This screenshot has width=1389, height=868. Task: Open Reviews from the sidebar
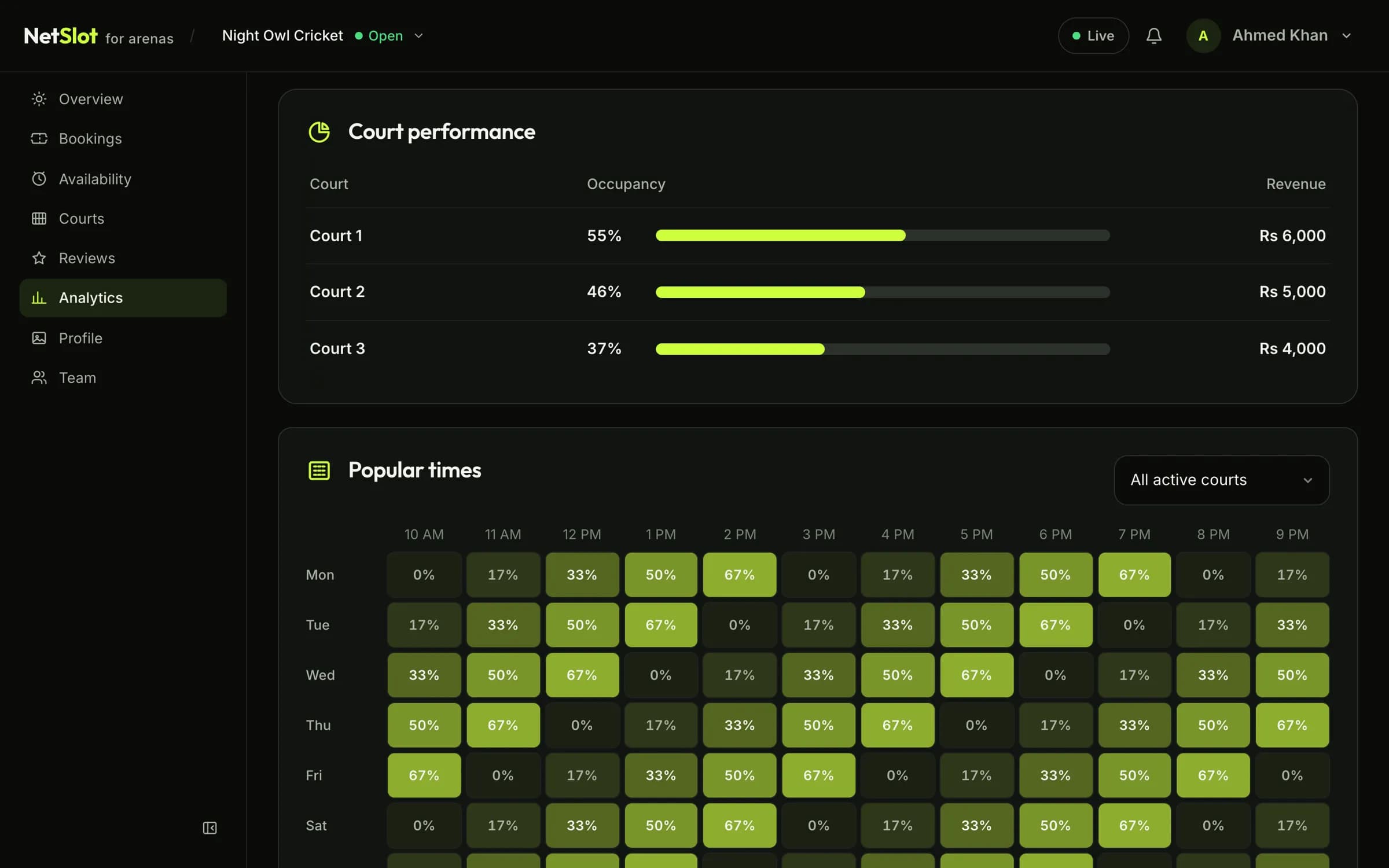123,258
